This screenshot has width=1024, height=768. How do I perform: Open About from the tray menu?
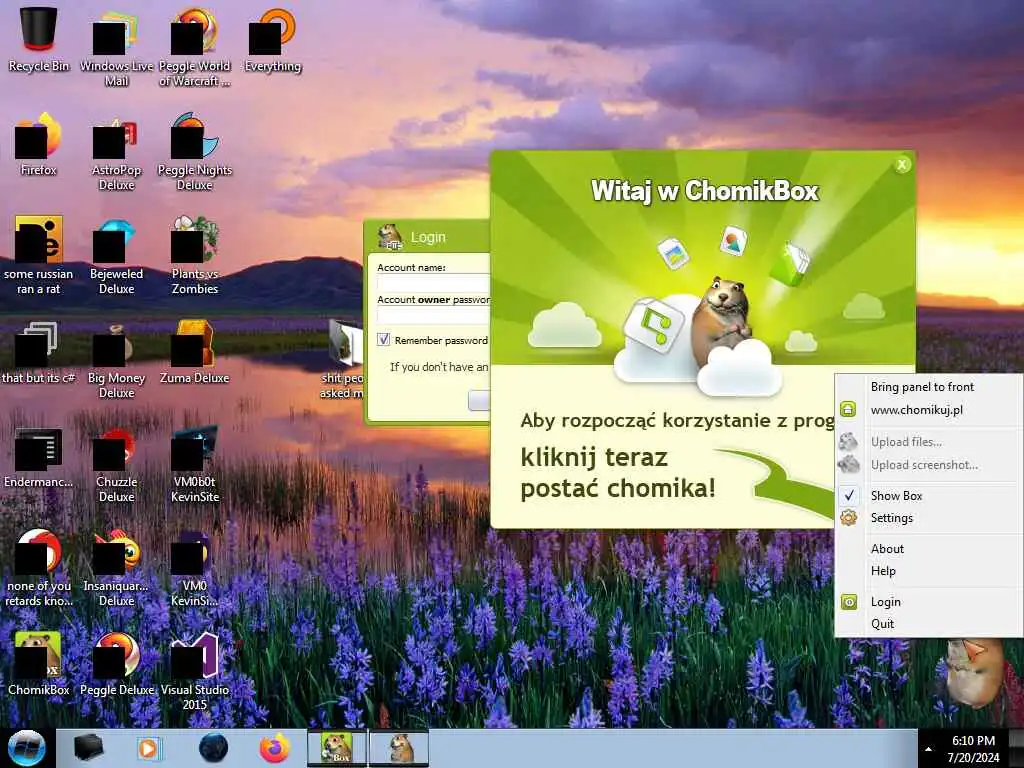pyautogui.click(x=929, y=549)
